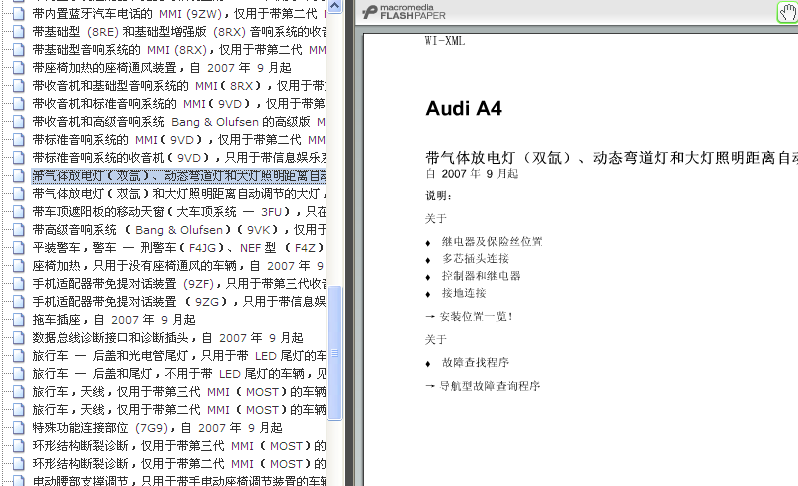This screenshot has height=486, width=798.
Task: Select 环形结构断裂诊断,仅用于带第二代 MMI
Action: click(179, 464)
